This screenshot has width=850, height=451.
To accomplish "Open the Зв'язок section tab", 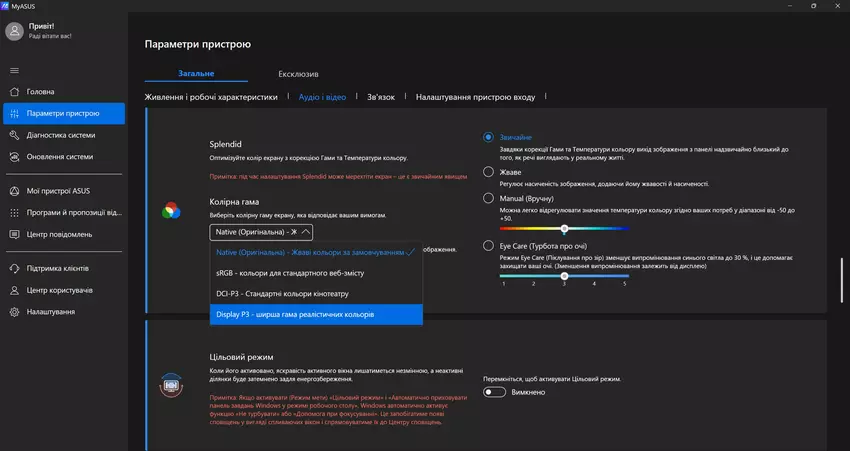I will click(x=381, y=98).
